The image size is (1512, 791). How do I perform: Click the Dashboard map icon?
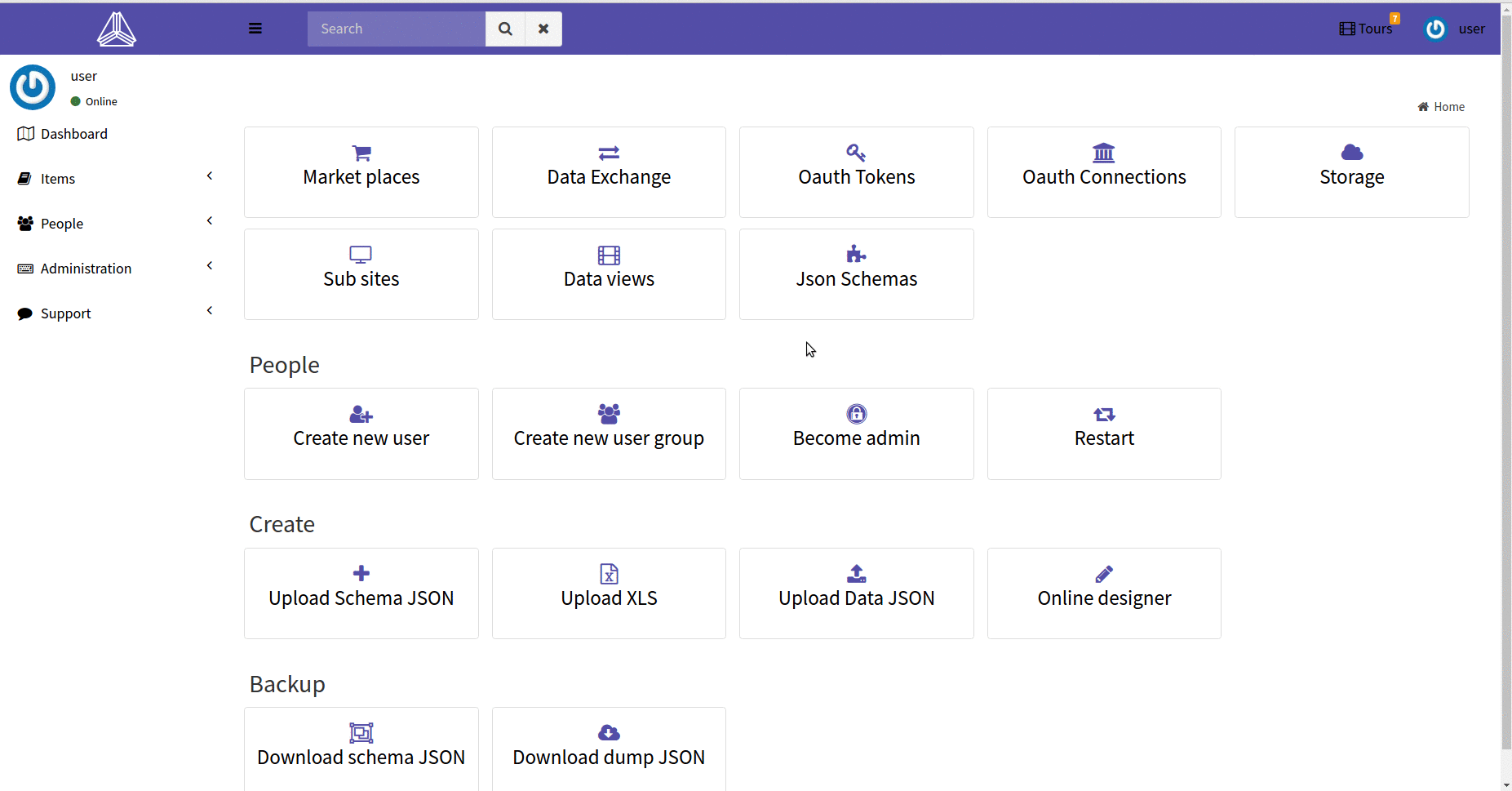25,134
